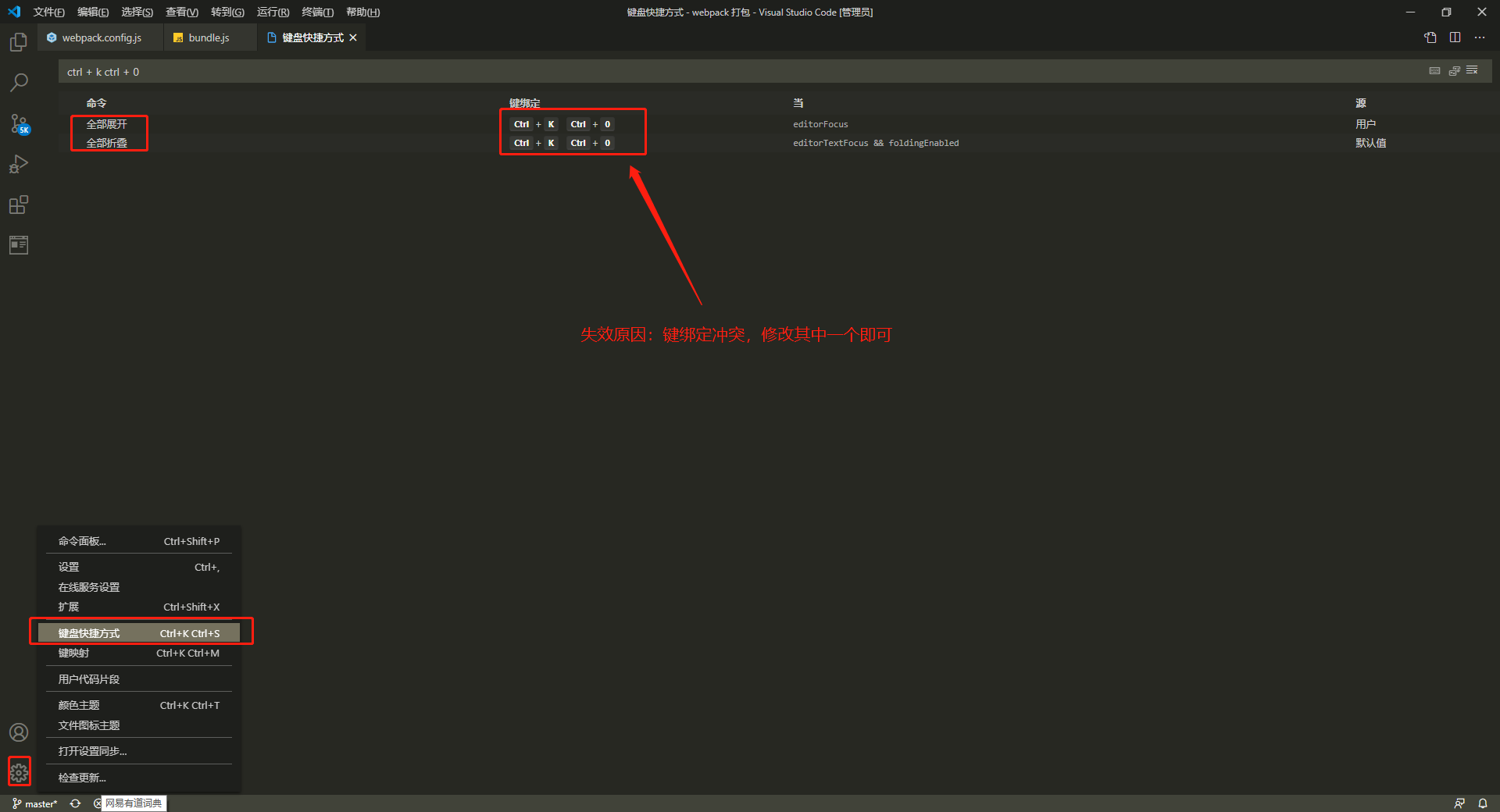The width and height of the screenshot is (1500, 812).
Task: Choose 在线服务设置 from the menu
Action: click(x=139, y=587)
